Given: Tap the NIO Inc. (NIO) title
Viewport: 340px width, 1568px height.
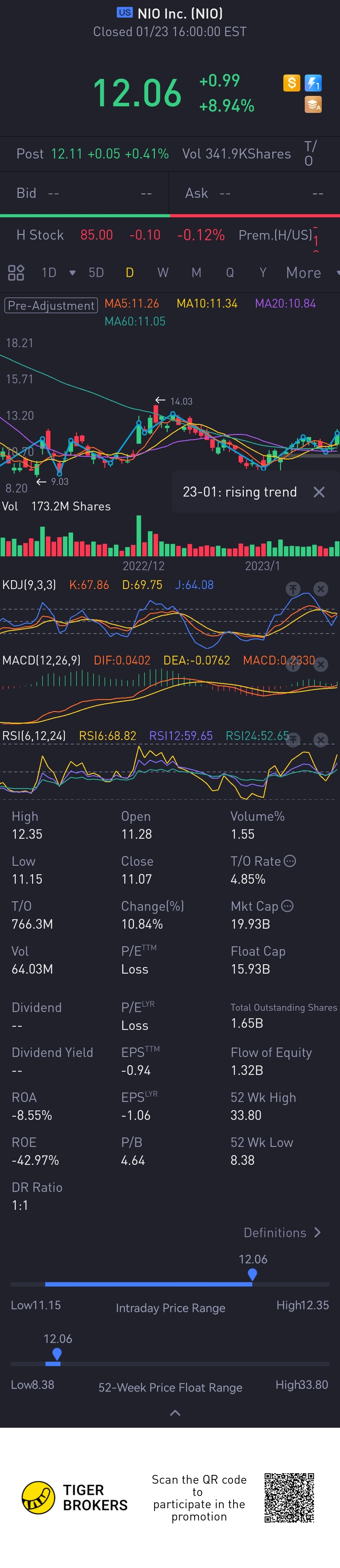Looking at the screenshot, I should (x=180, y=13).
